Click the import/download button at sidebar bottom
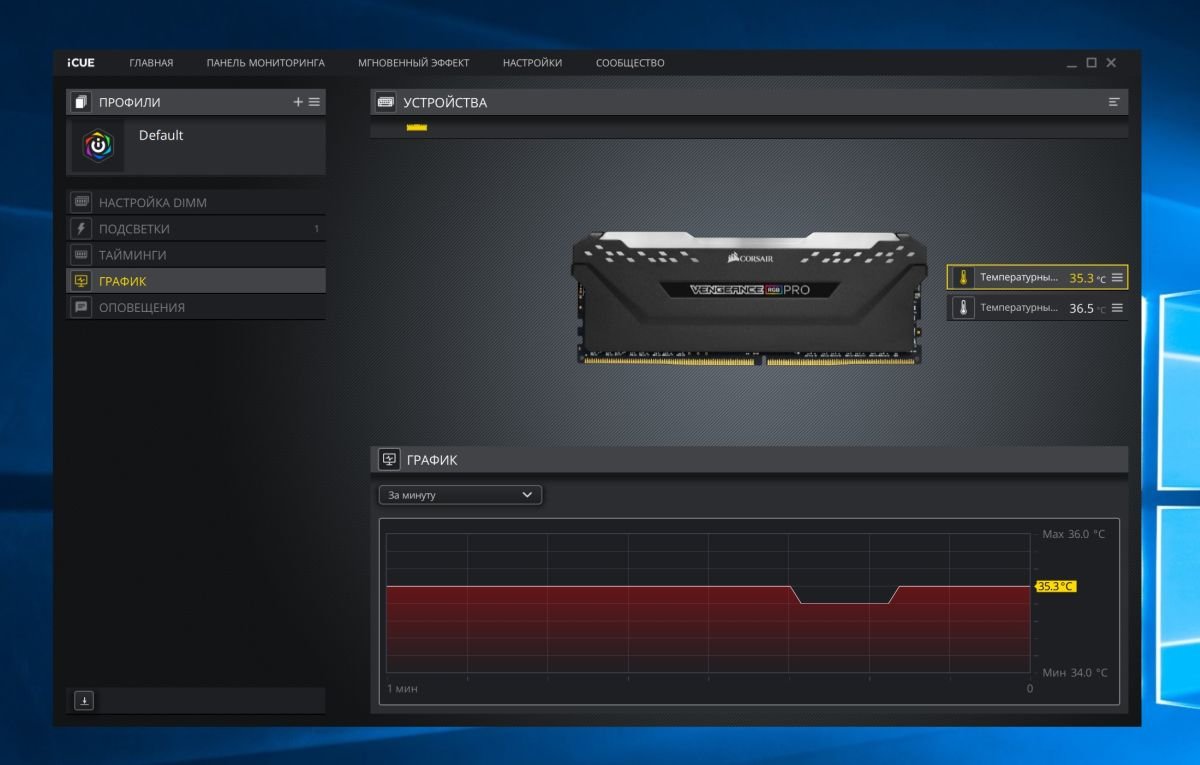Viewport: 1200px width, 765px height. [84, 701]
